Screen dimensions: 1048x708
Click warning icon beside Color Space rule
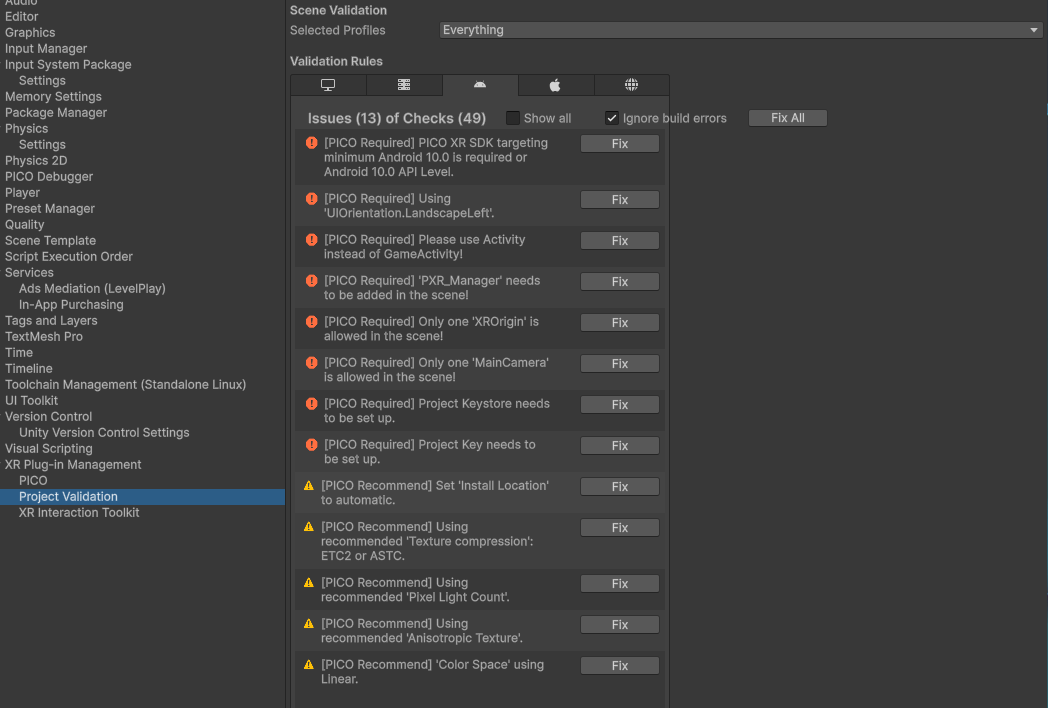click(x=309, y=665)
